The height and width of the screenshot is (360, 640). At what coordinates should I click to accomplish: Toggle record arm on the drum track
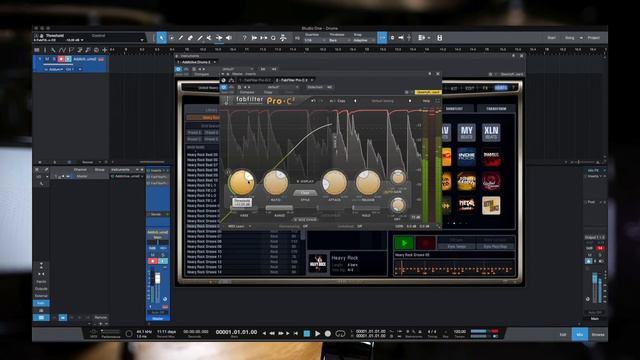(x=61, y=59)
